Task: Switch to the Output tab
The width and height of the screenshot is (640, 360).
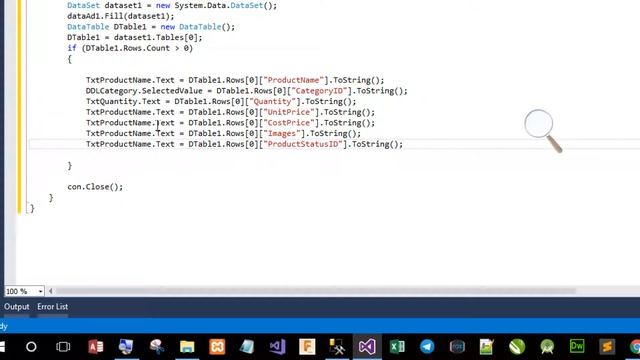Action: click(17, 307)
